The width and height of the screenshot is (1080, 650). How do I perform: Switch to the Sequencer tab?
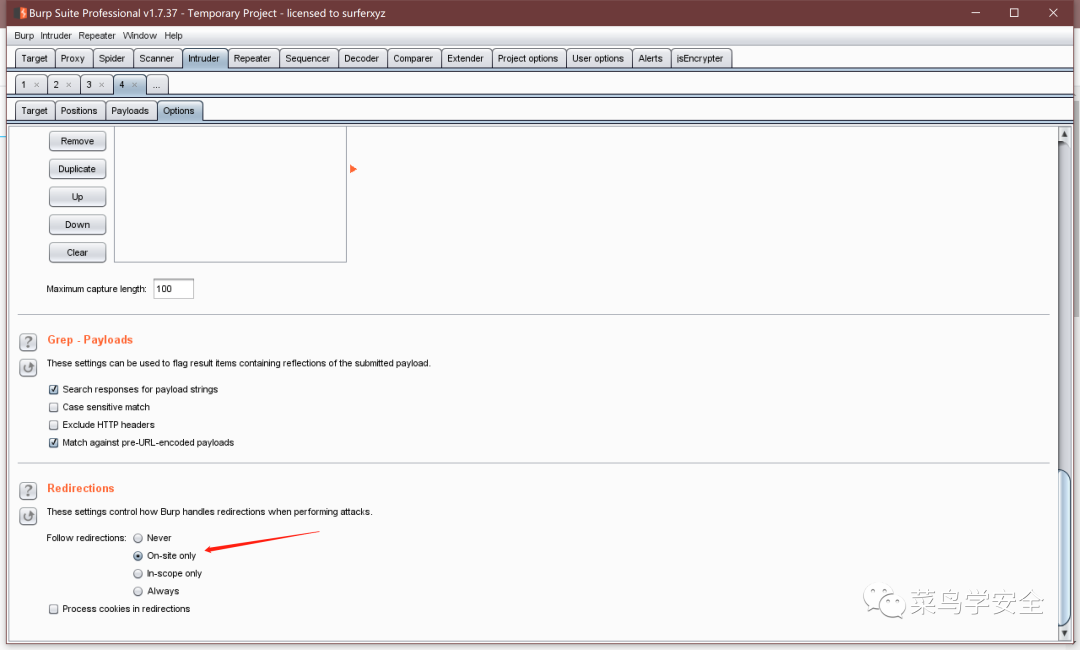307,59
